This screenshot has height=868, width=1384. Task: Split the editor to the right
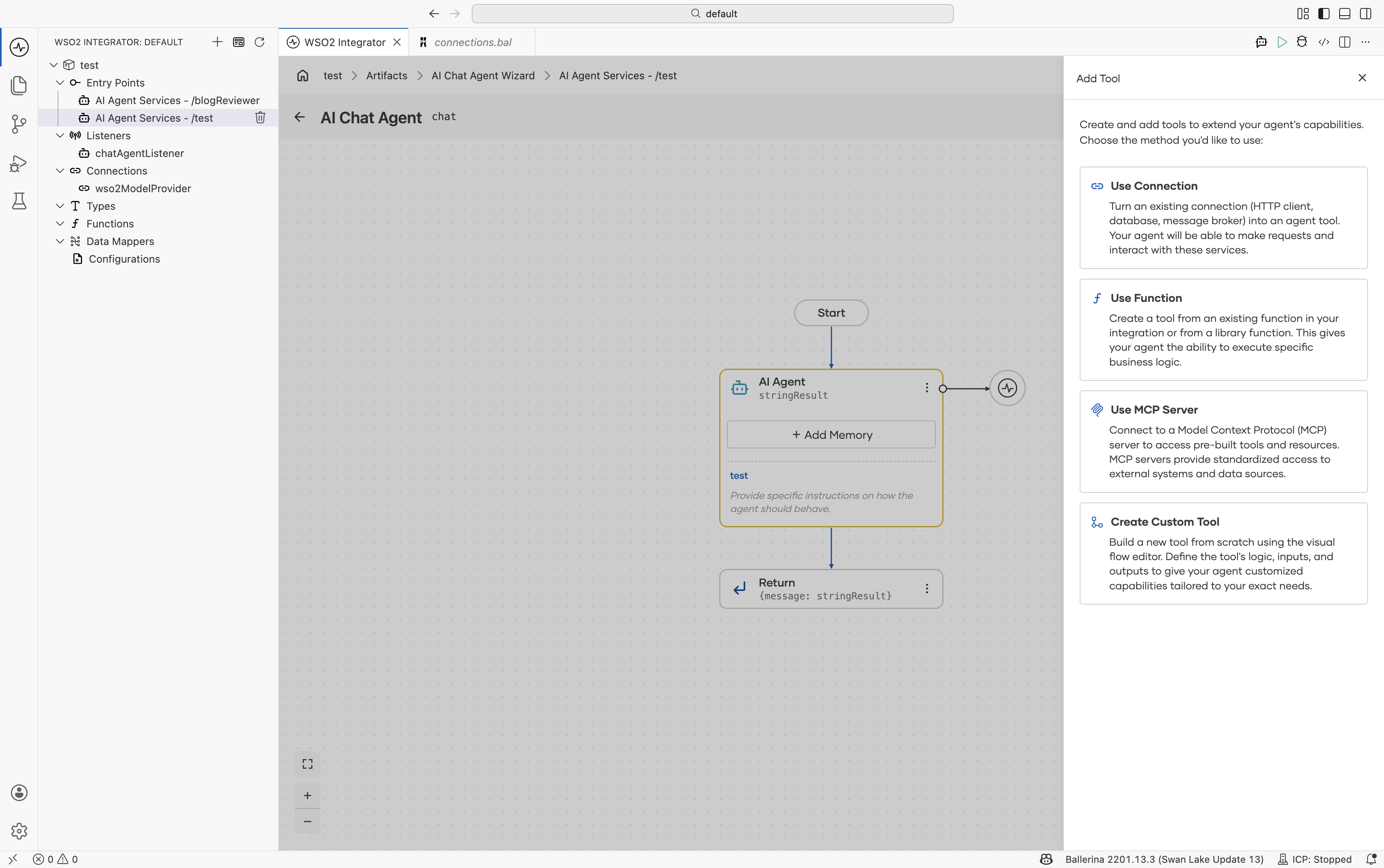point(1344,42)
